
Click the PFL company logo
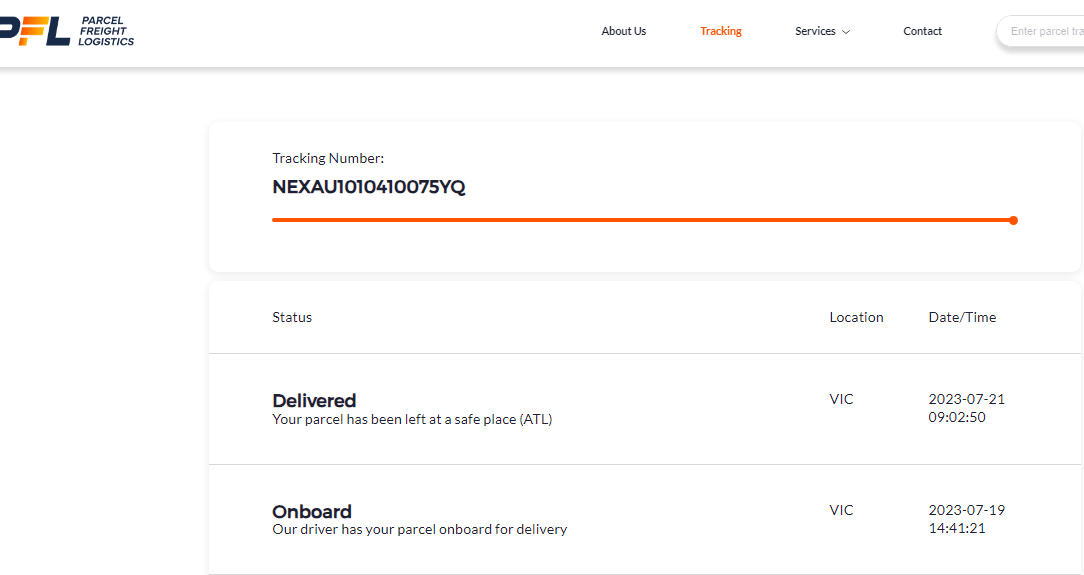pos(35,30)
